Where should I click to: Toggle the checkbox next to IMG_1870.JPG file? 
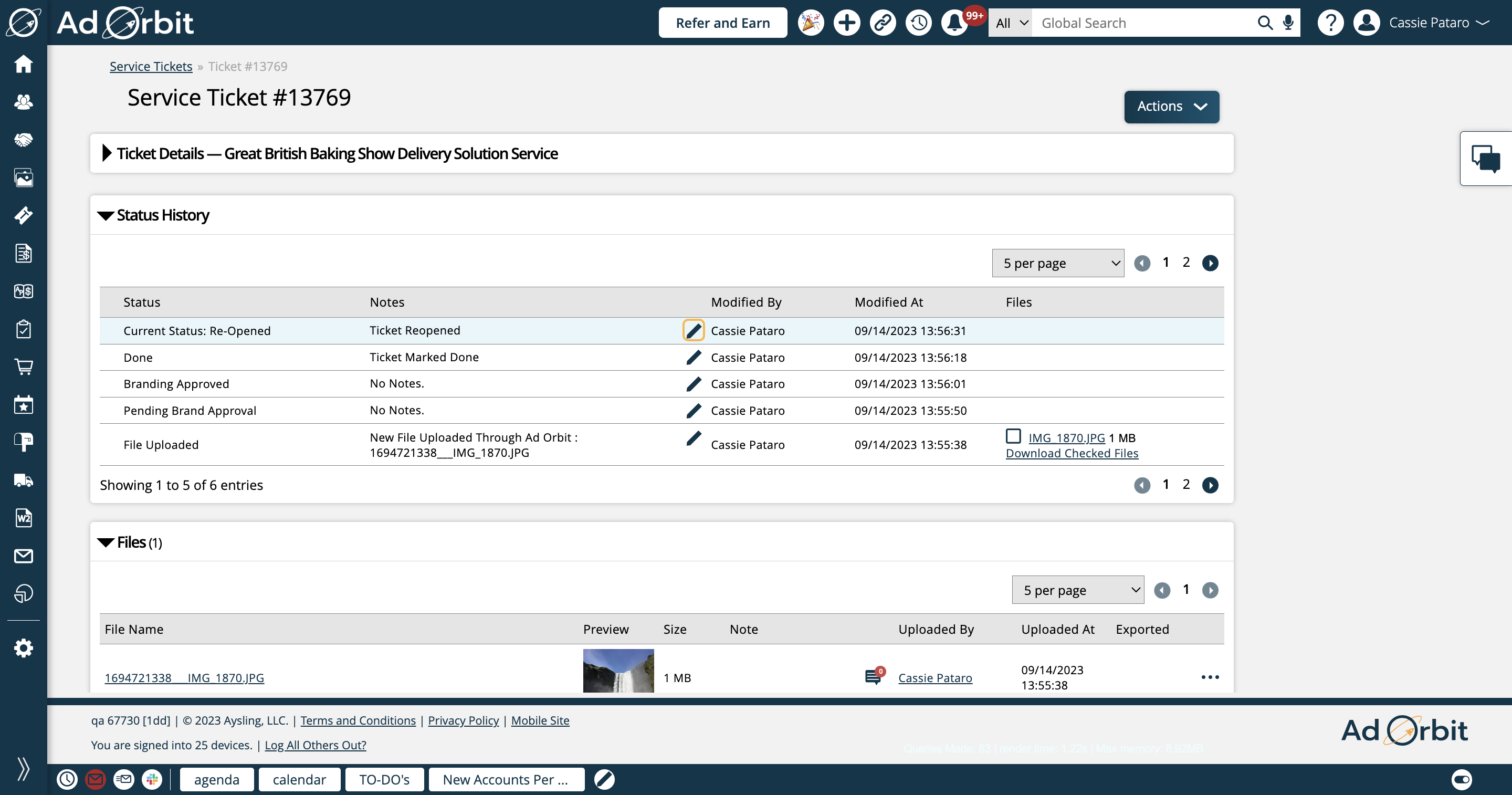pos(1013,436)
